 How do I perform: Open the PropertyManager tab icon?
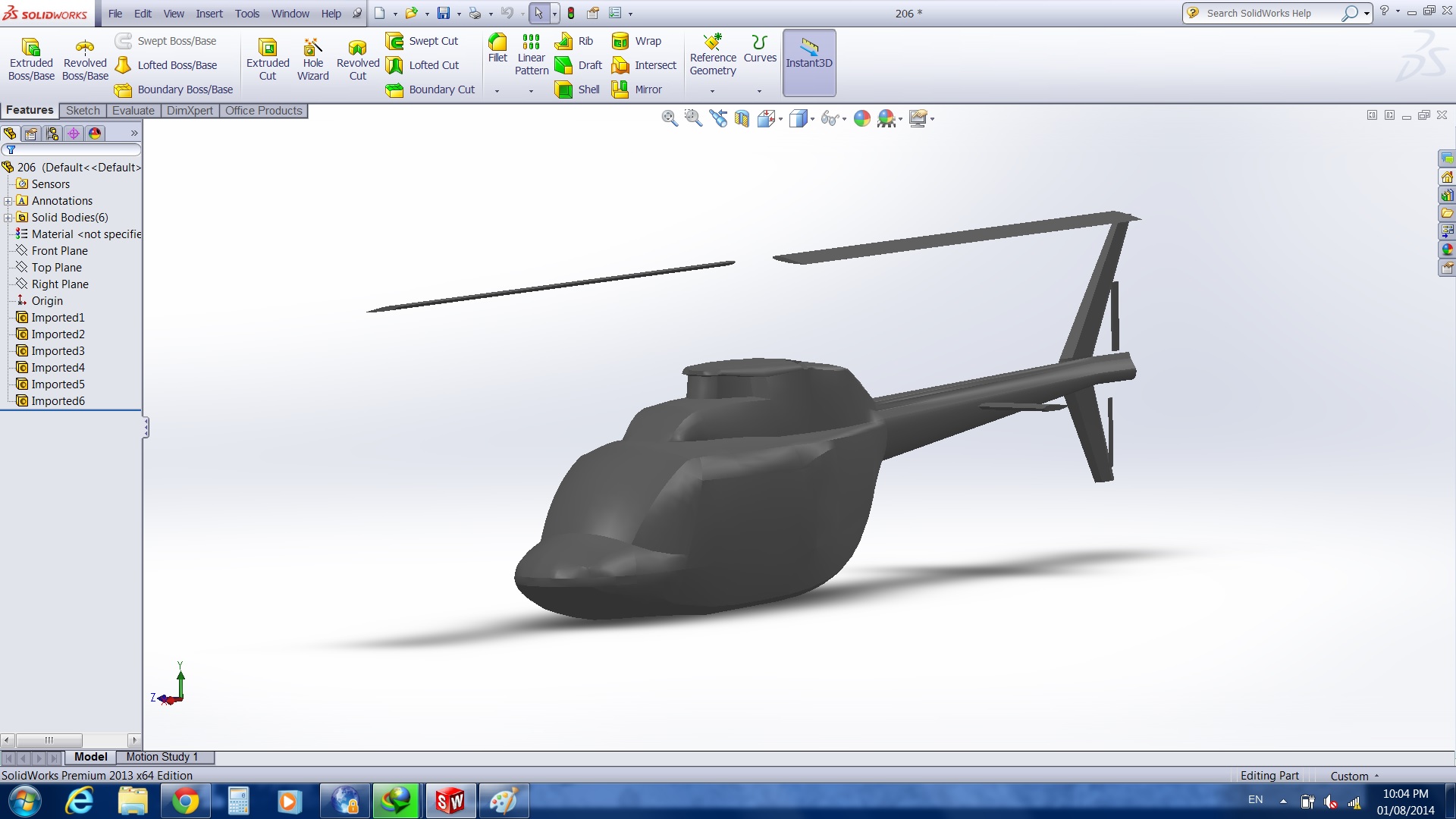[31, 133]
